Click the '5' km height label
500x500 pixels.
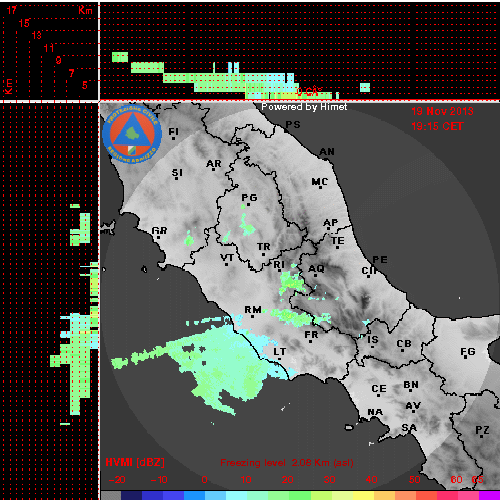click(85, 85)
